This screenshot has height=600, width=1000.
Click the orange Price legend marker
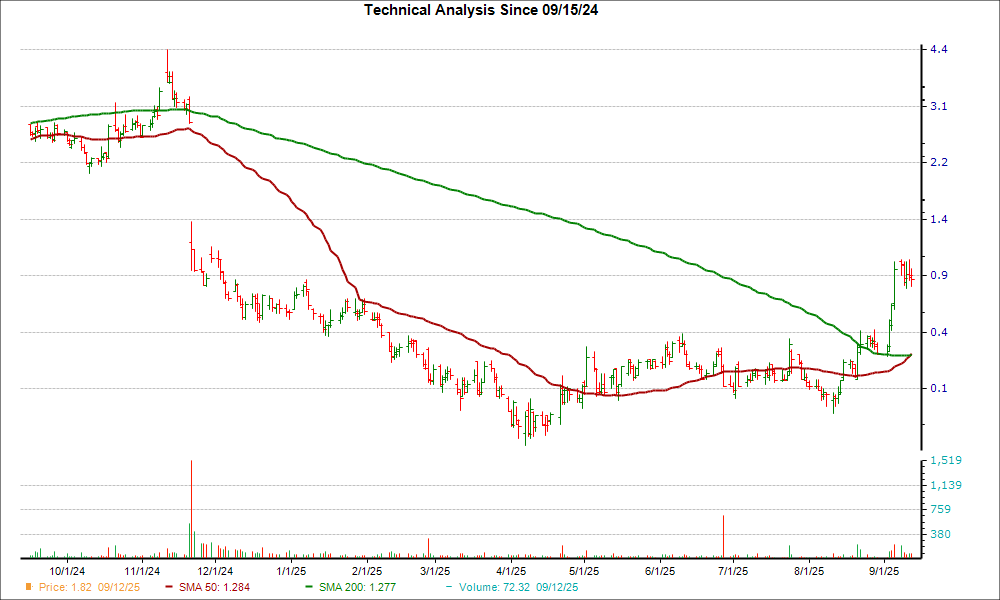point(29,587)
